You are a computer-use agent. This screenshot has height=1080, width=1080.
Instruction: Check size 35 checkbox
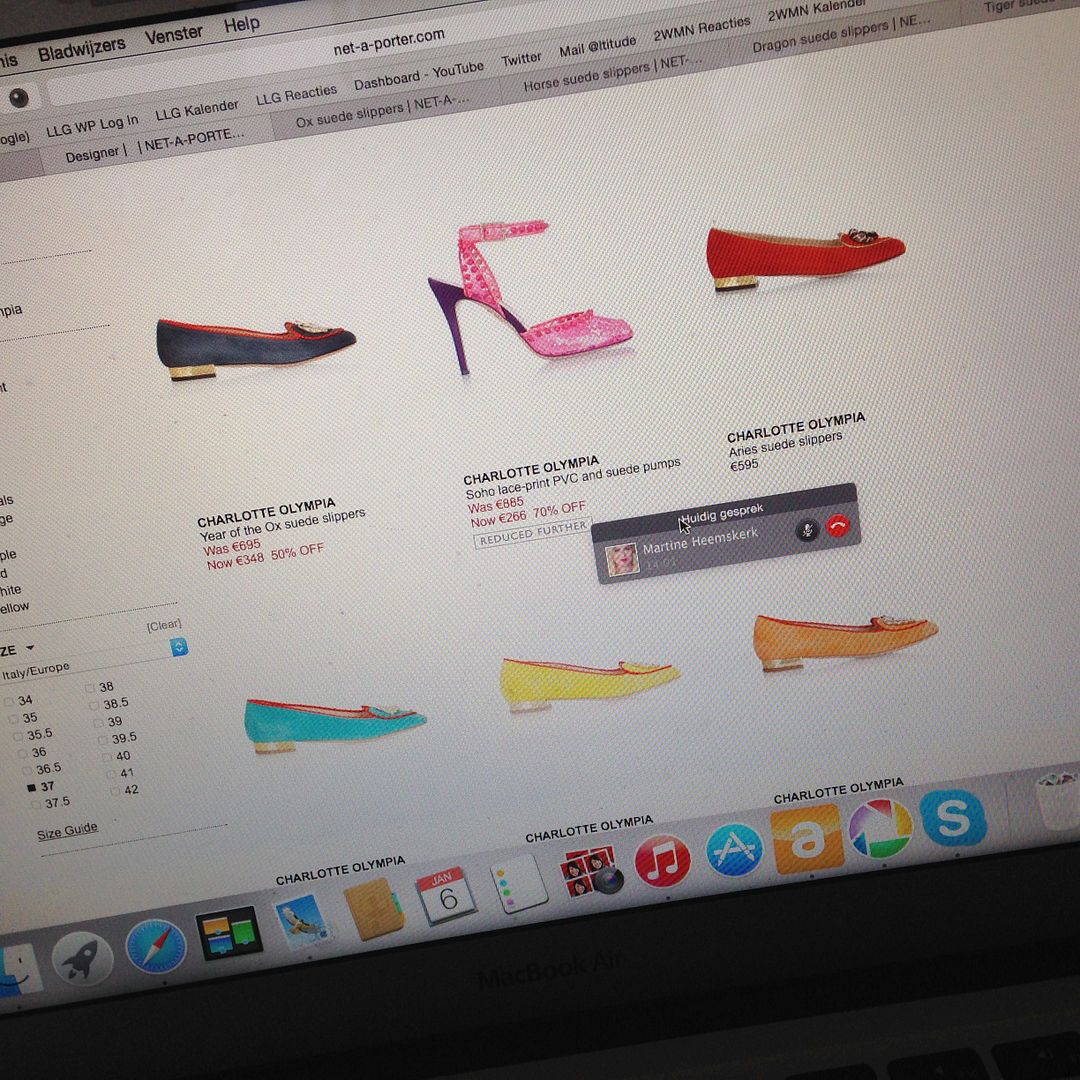[14, 720]
